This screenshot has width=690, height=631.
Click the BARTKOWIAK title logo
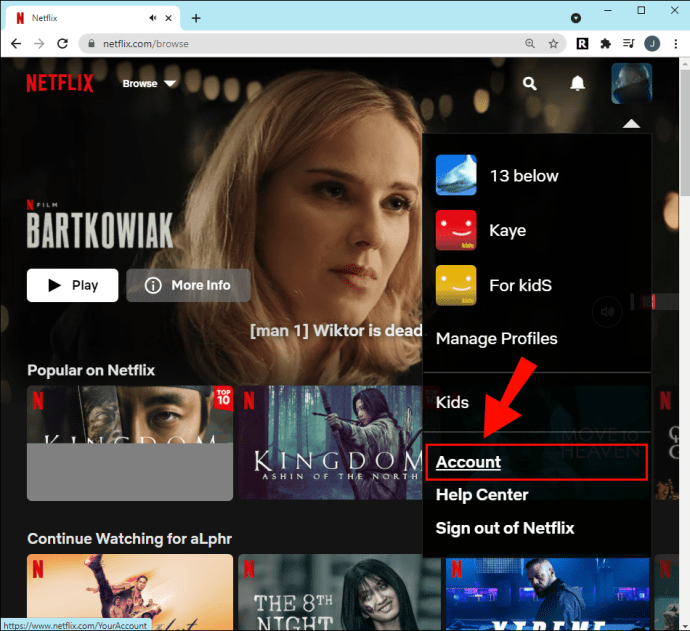[x=100, y=230]
